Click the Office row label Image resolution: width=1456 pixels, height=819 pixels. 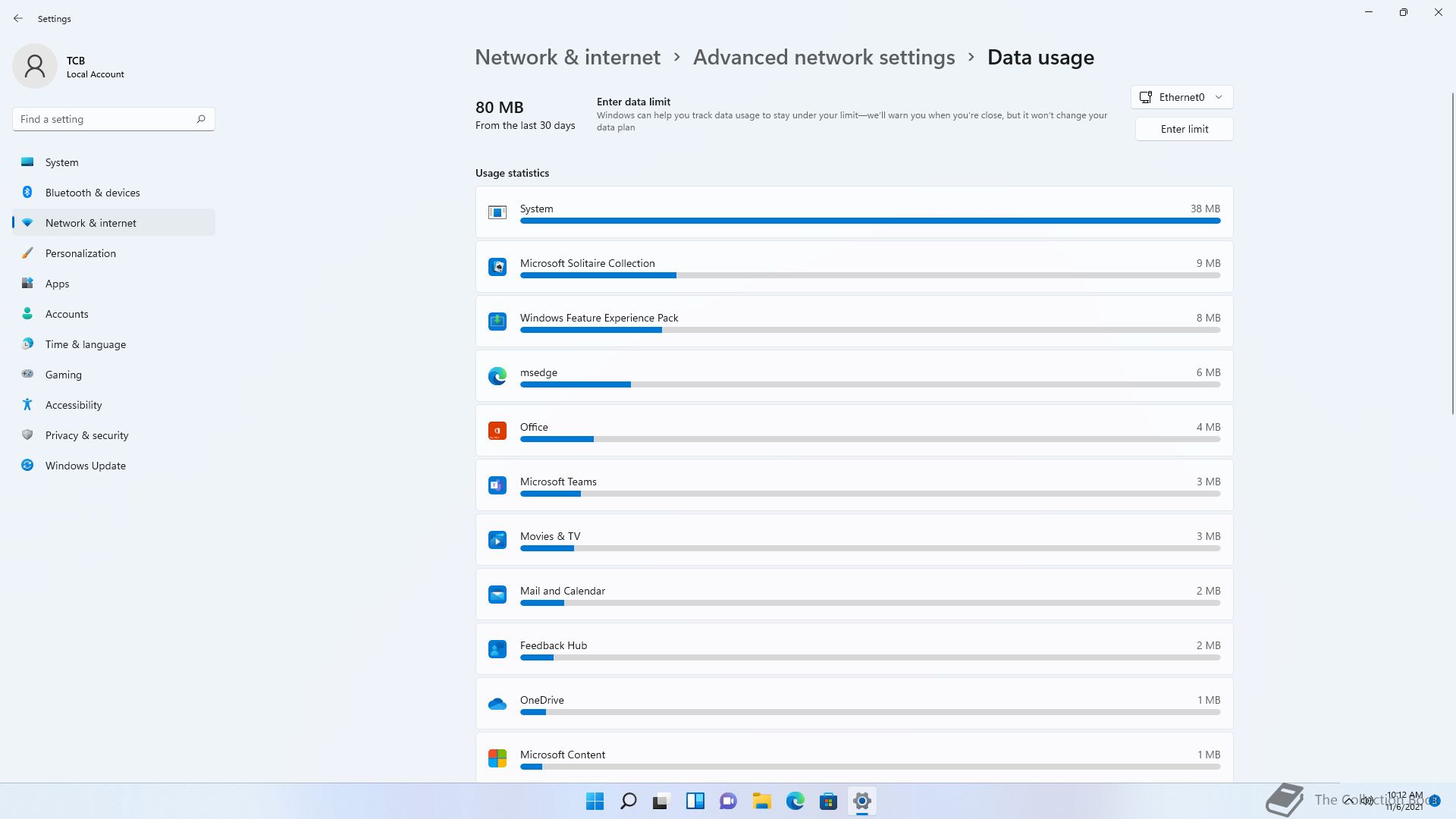pos(534,427)
